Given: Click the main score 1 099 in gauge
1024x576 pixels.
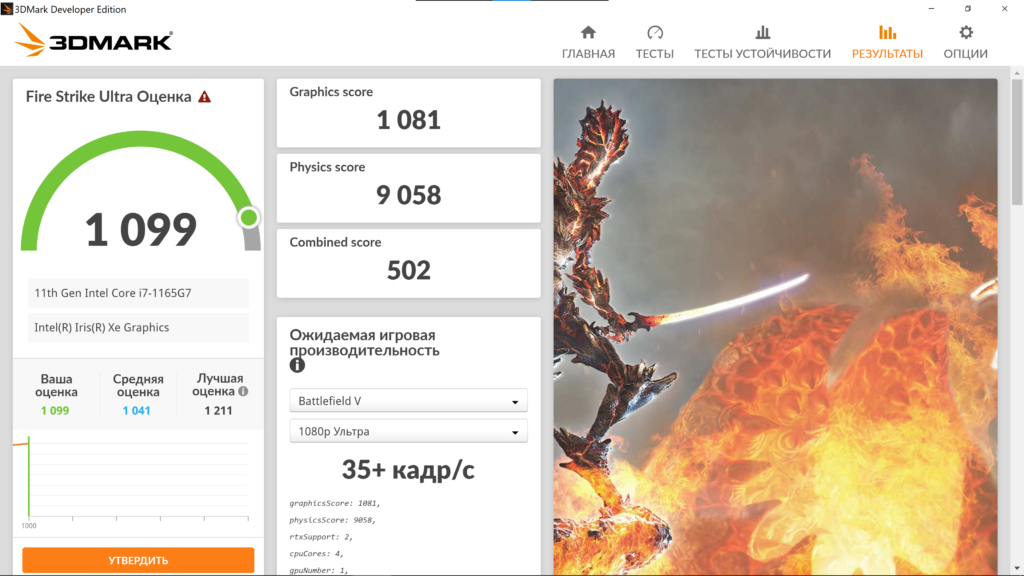Looking at the screenshot, I should click(141, 230).
